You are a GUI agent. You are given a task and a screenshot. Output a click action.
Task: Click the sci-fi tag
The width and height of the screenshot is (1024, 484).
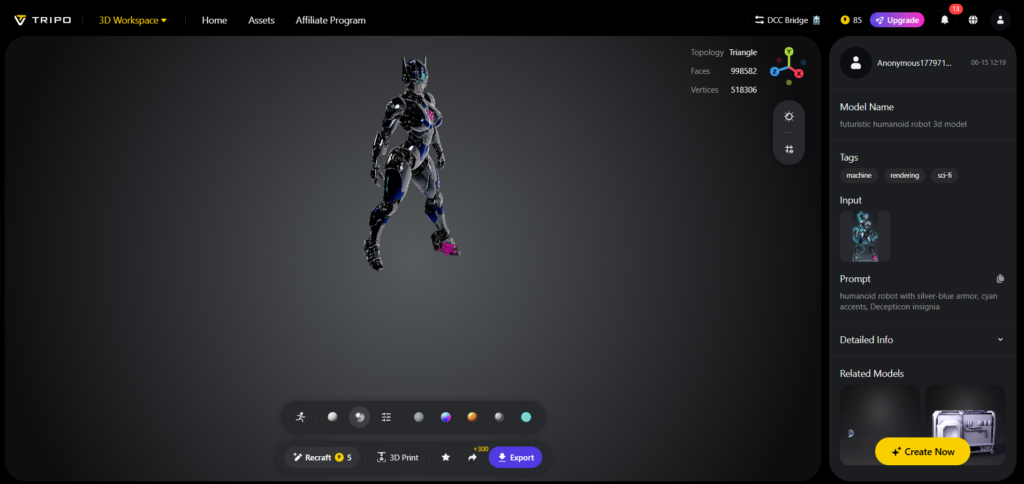[x=944, y=175]
